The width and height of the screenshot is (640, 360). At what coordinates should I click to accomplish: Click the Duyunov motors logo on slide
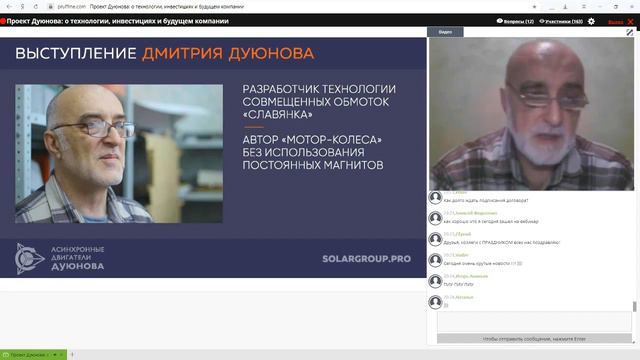(60, 258)
